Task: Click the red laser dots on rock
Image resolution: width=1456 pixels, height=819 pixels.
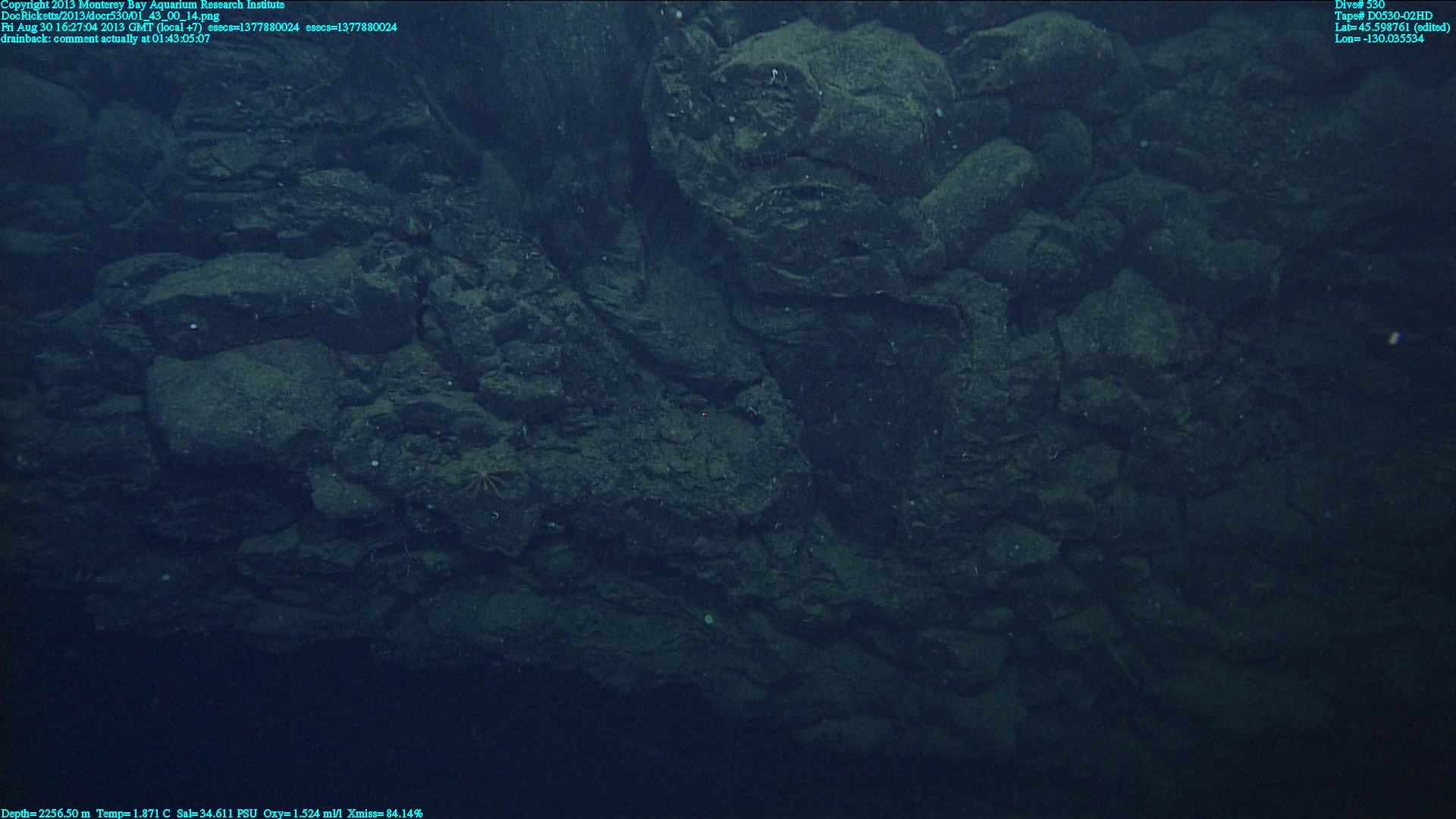Action: (x=704, y=414)
